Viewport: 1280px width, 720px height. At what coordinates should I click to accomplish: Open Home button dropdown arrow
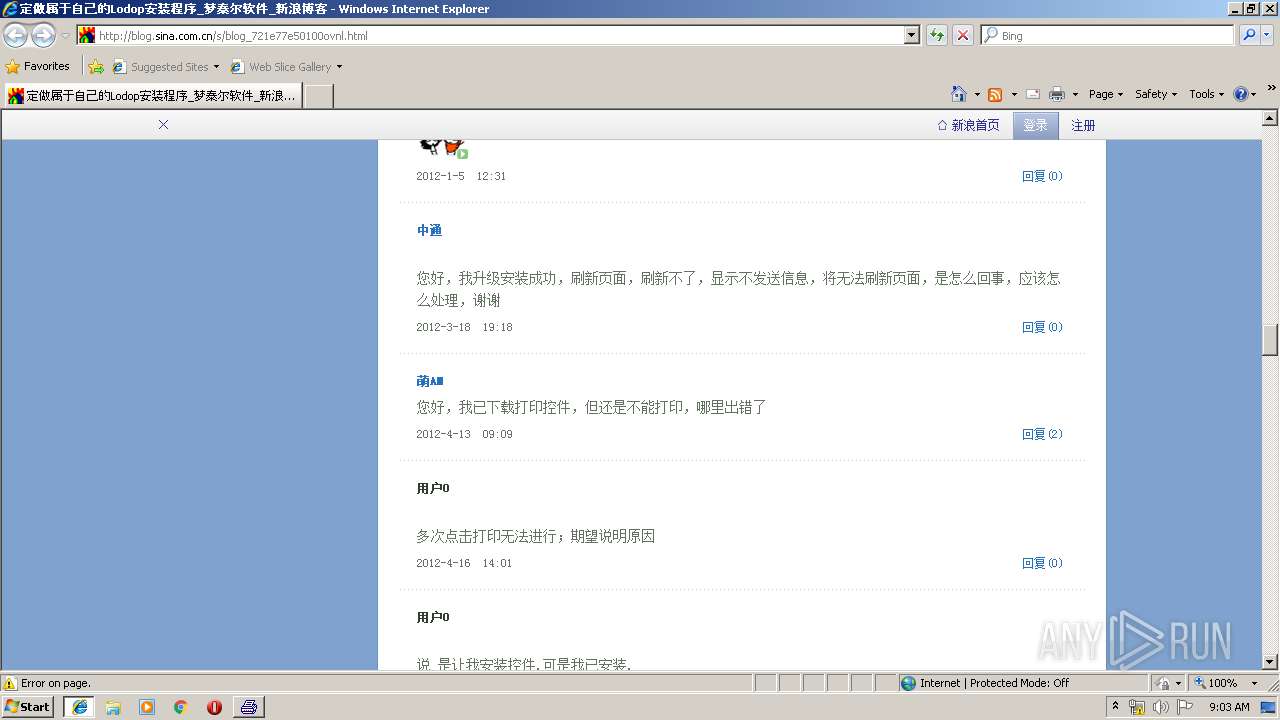pos(977,94)
